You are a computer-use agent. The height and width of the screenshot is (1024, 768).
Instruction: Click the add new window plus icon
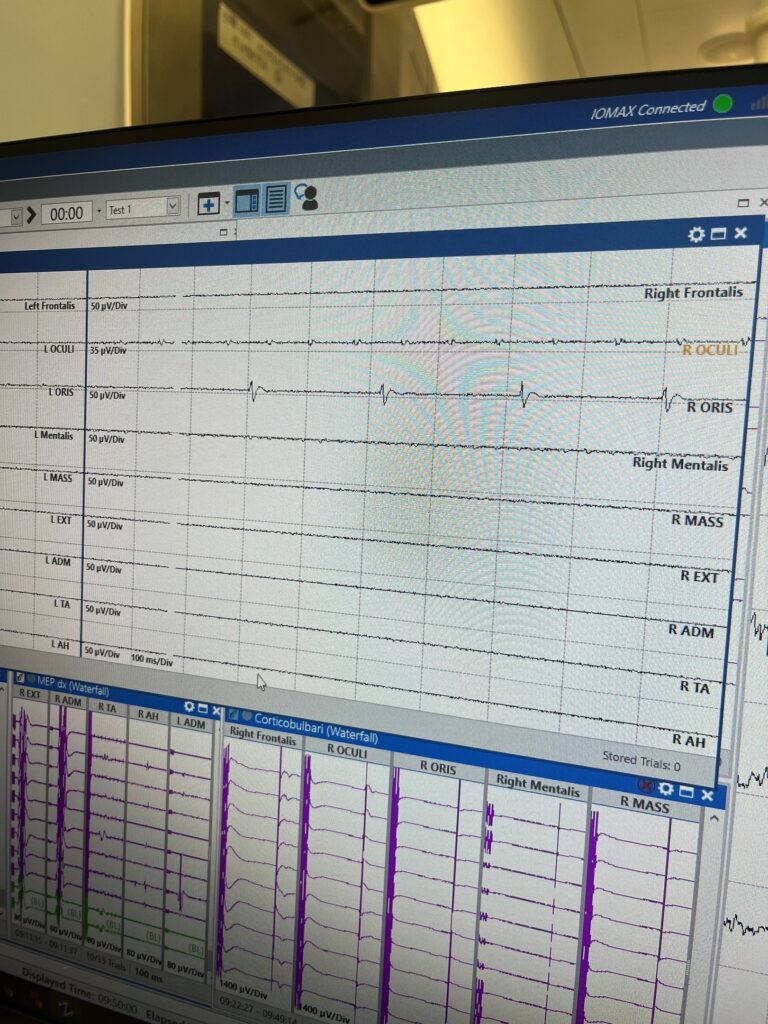(x=208, y=205)
